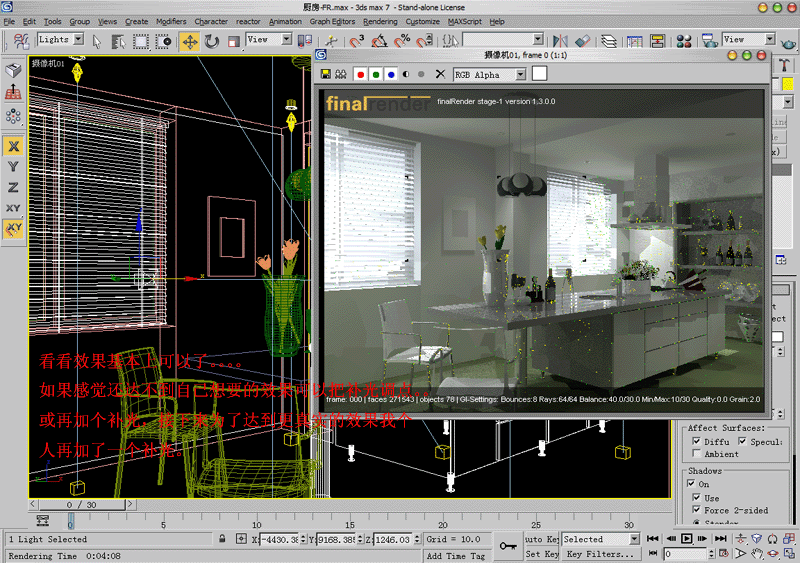800x563 pixels.
Task: Select the Move tool in the main toolbar
Action: coord(189,41)
